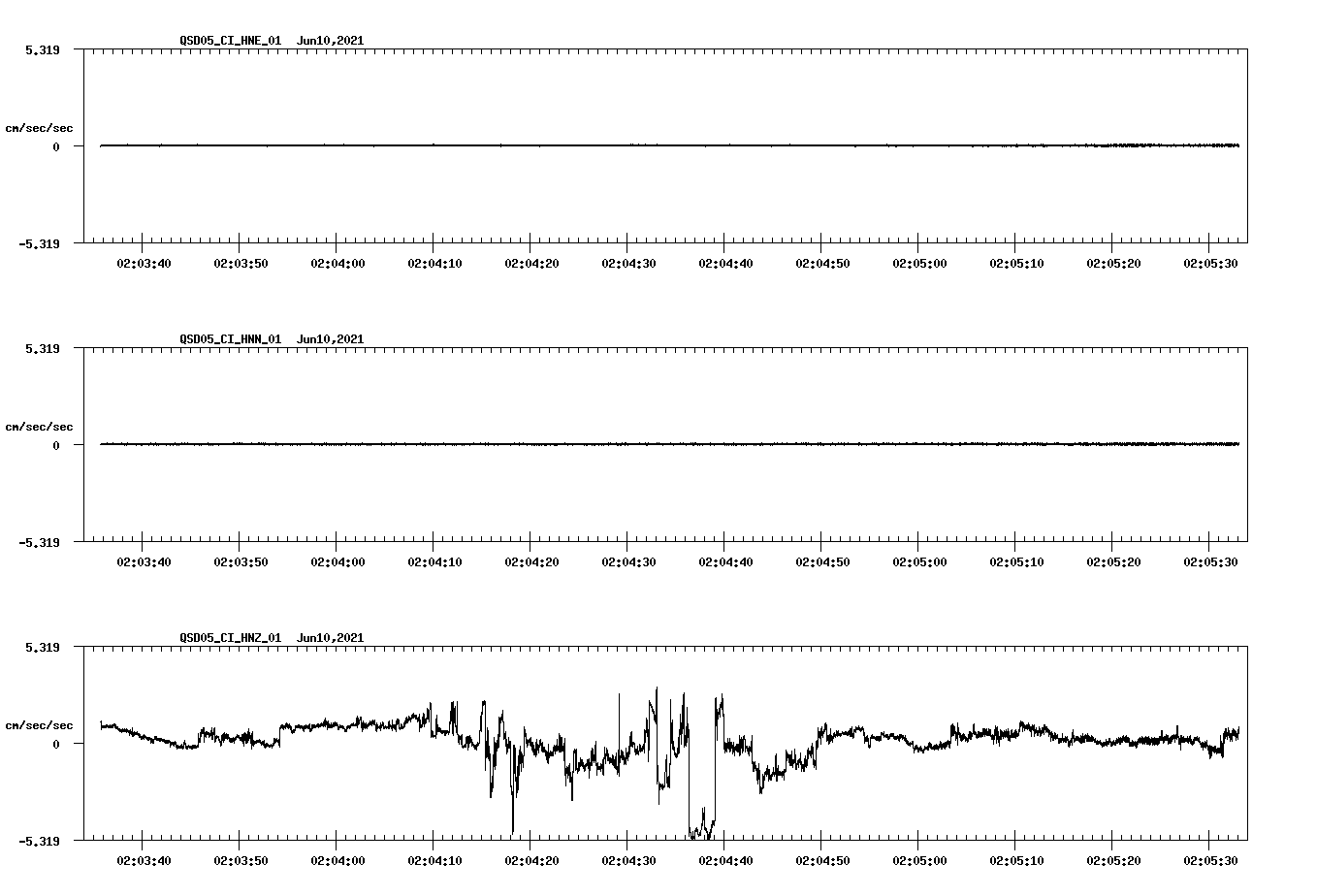1317x896 pixels.
Task: Click 02:05:00 time label under HNZ plot
Action: [x=919, y=861]
